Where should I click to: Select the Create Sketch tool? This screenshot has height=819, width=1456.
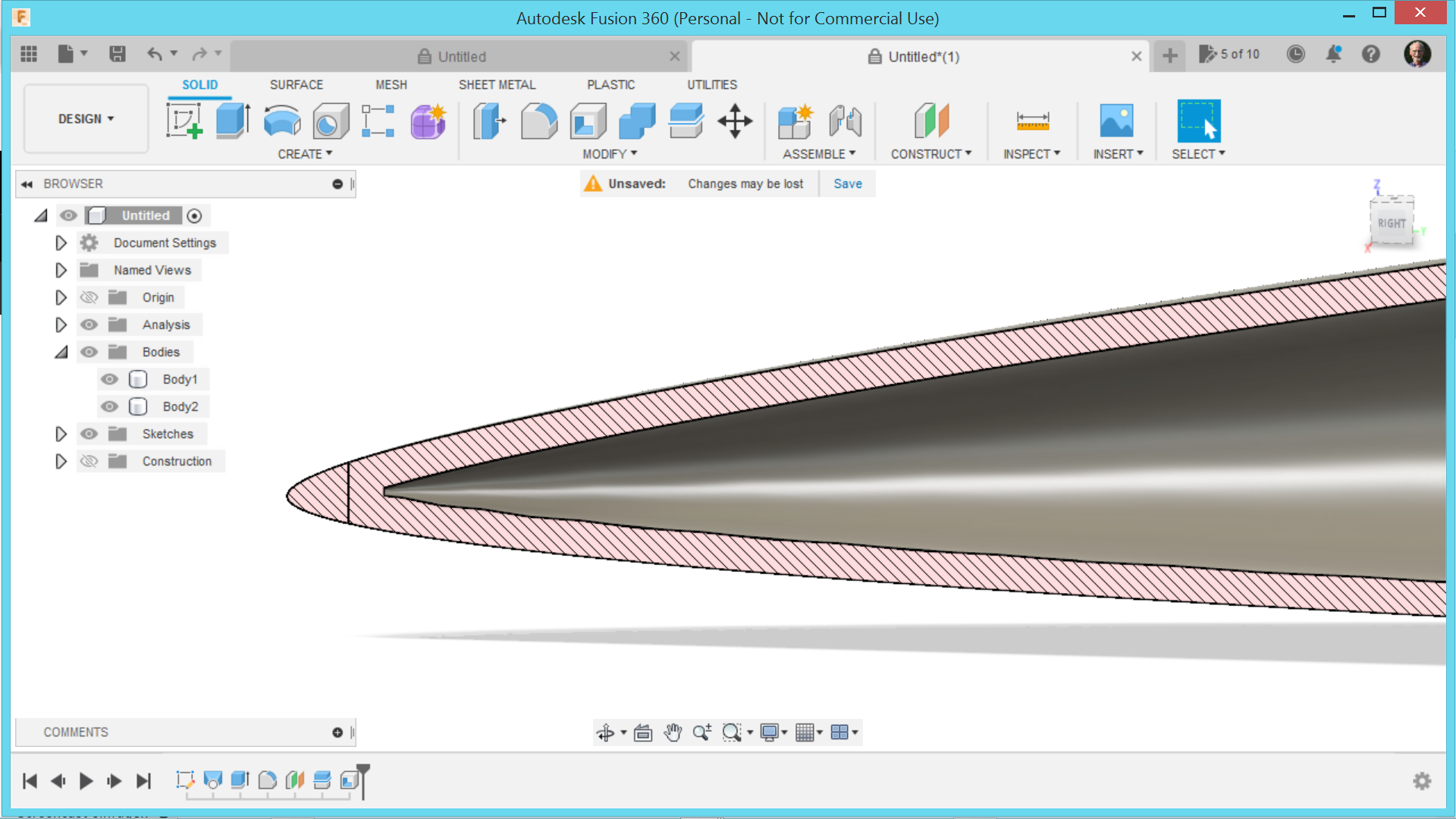(x=184, y=121)
